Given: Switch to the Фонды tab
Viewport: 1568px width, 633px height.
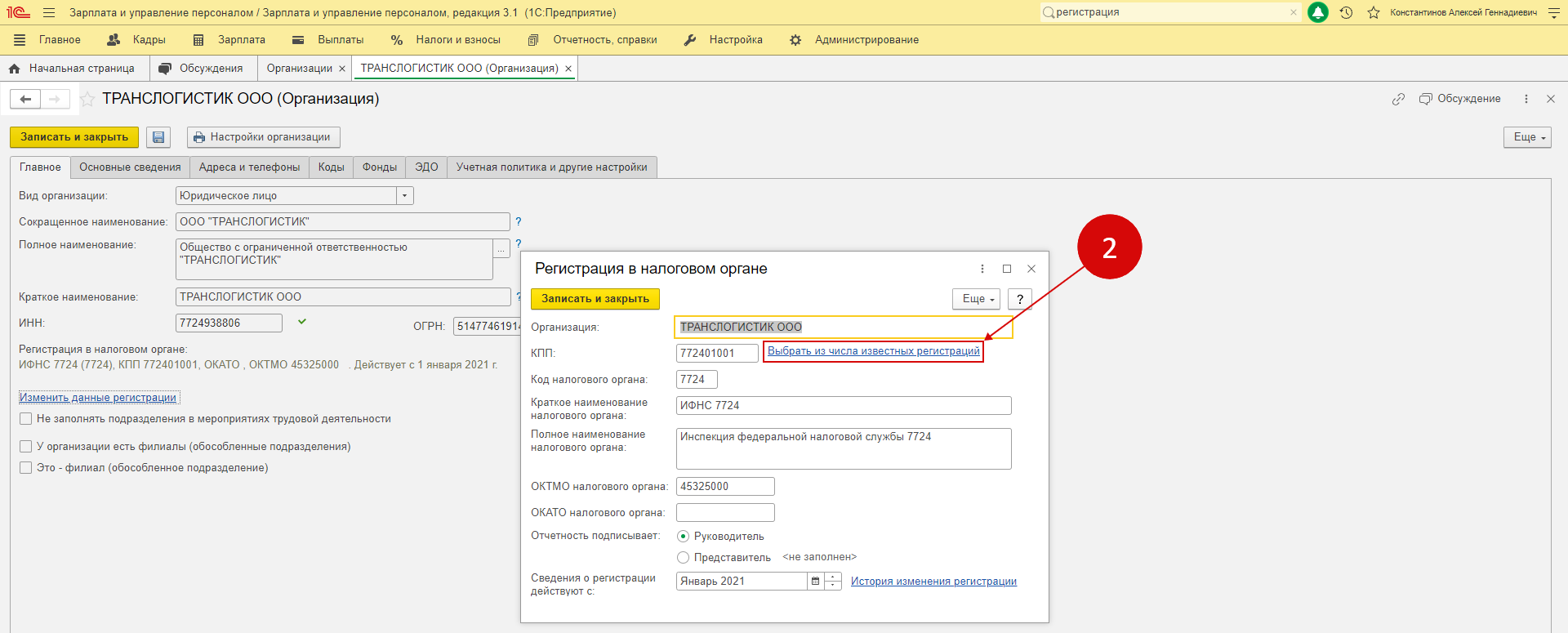Looking at the screenshot, I should (x=380, y=167).
